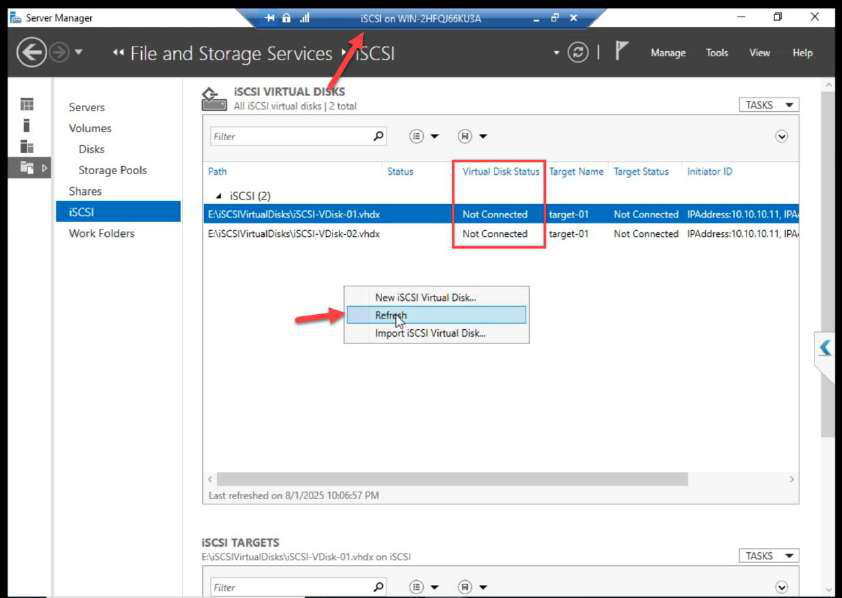This screenshot has height=598, width=842.
Task: Choose Refresh in context menu
Action: (x=436, y=315)
